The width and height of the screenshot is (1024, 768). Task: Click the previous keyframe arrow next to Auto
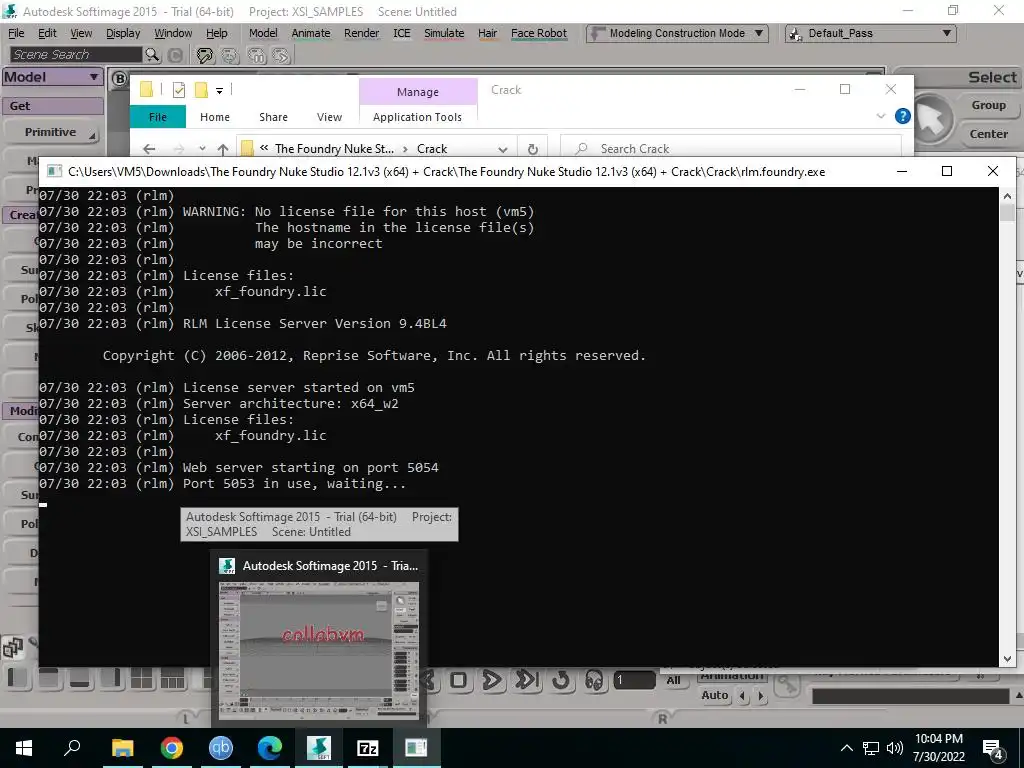click(x=743, y=696)
